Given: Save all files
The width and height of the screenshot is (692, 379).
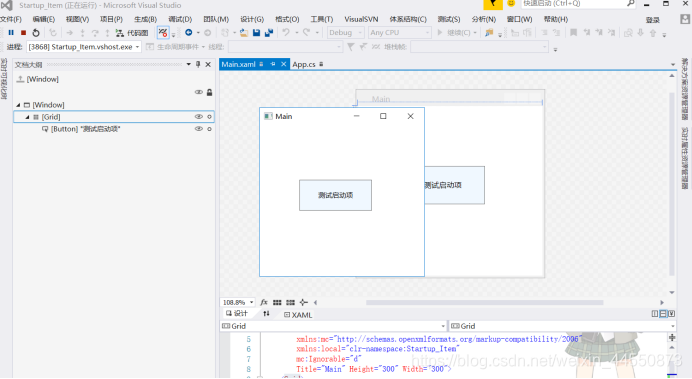Looking at the screenshot, I should [x=268, y=33].
